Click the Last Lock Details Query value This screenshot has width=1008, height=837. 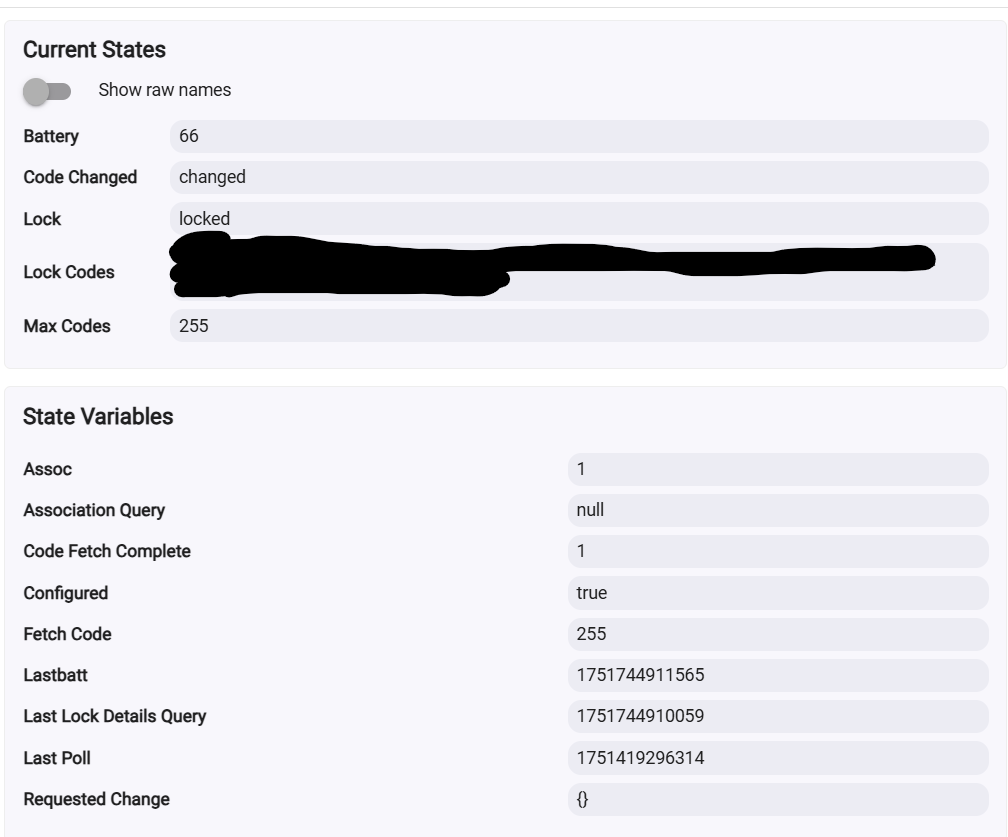click(778, 716)
